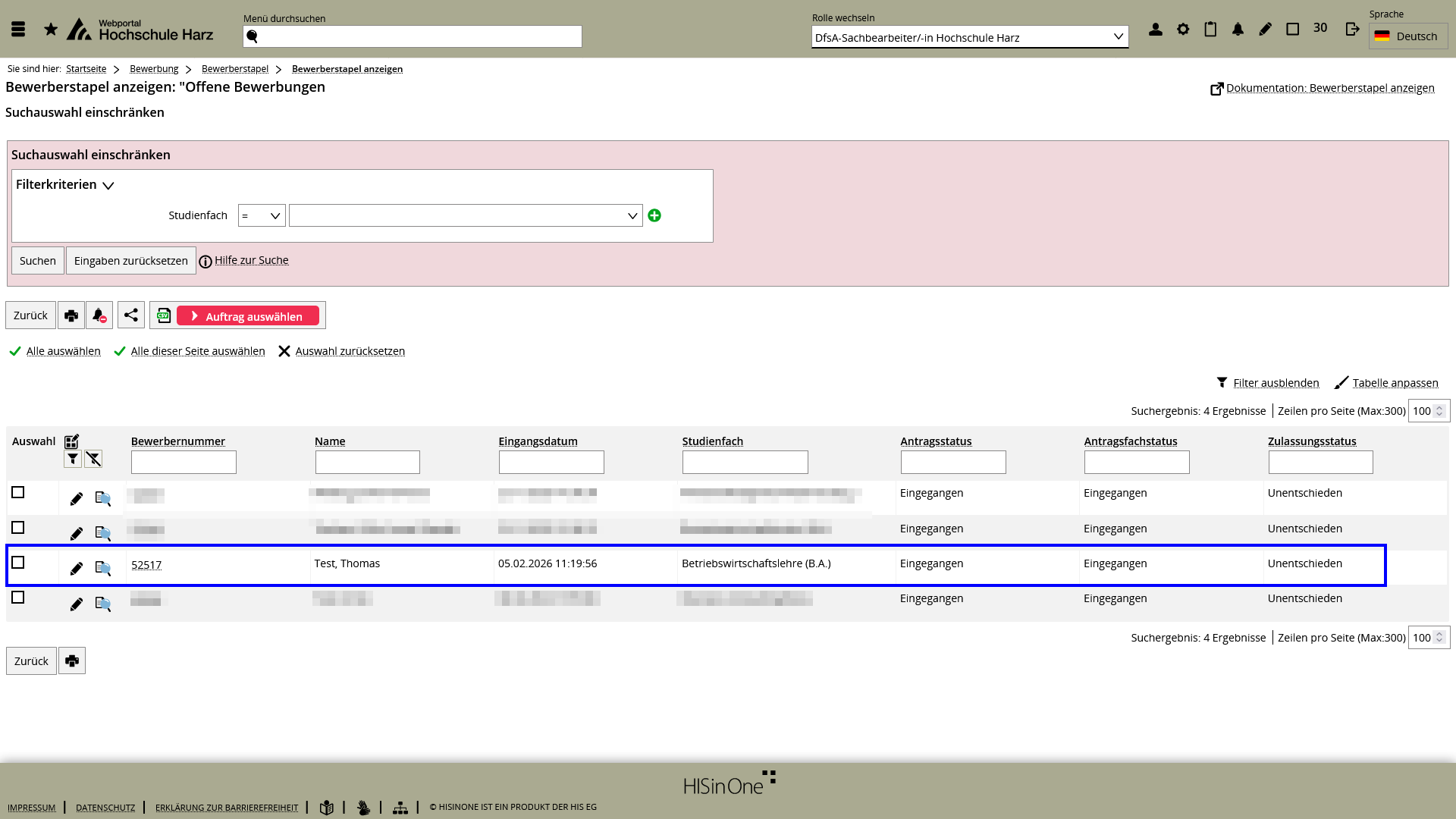Check the first row selection checkbox

[x=18, y=493]
